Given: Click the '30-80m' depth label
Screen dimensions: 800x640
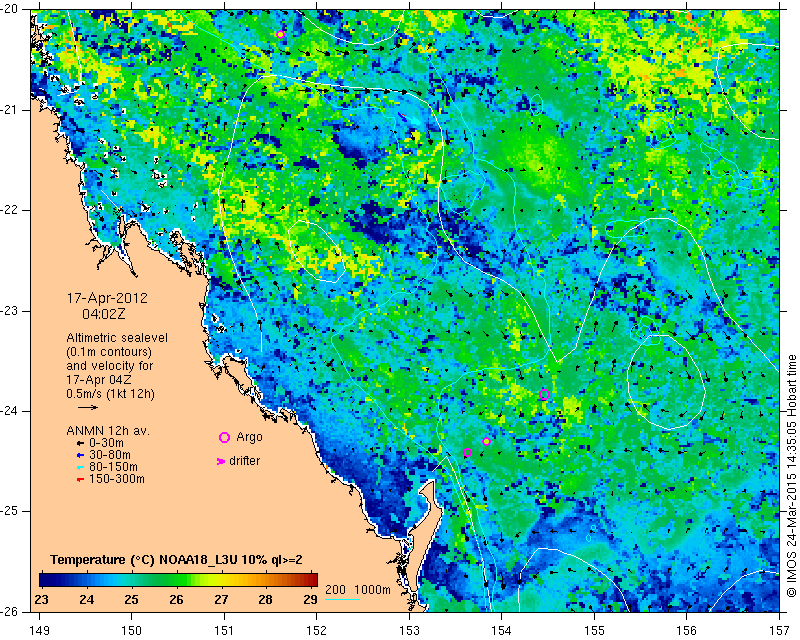Looking at the screenshot, I should (110, 455).
